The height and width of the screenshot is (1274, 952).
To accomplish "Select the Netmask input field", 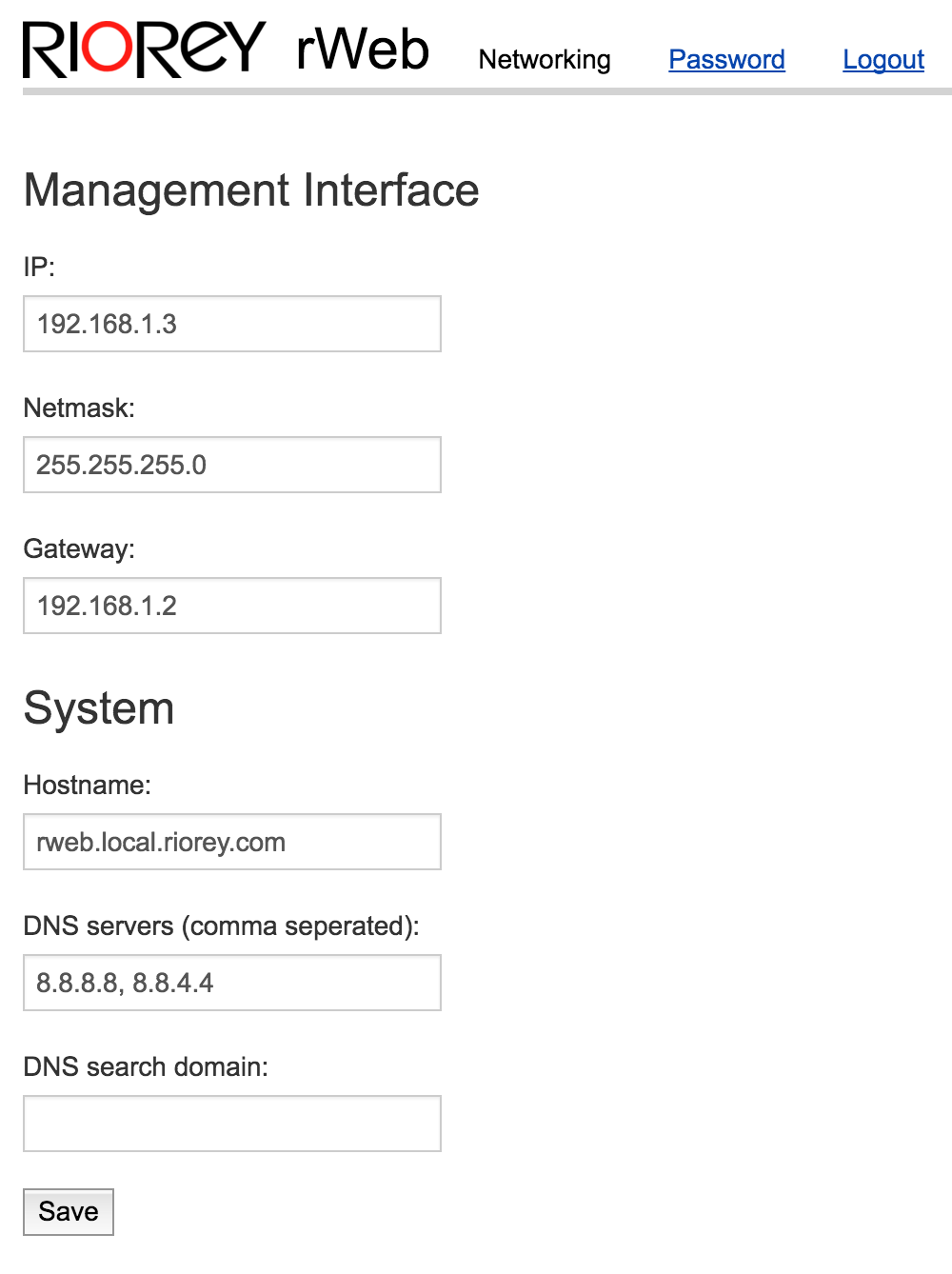I will tap(232, 465).
